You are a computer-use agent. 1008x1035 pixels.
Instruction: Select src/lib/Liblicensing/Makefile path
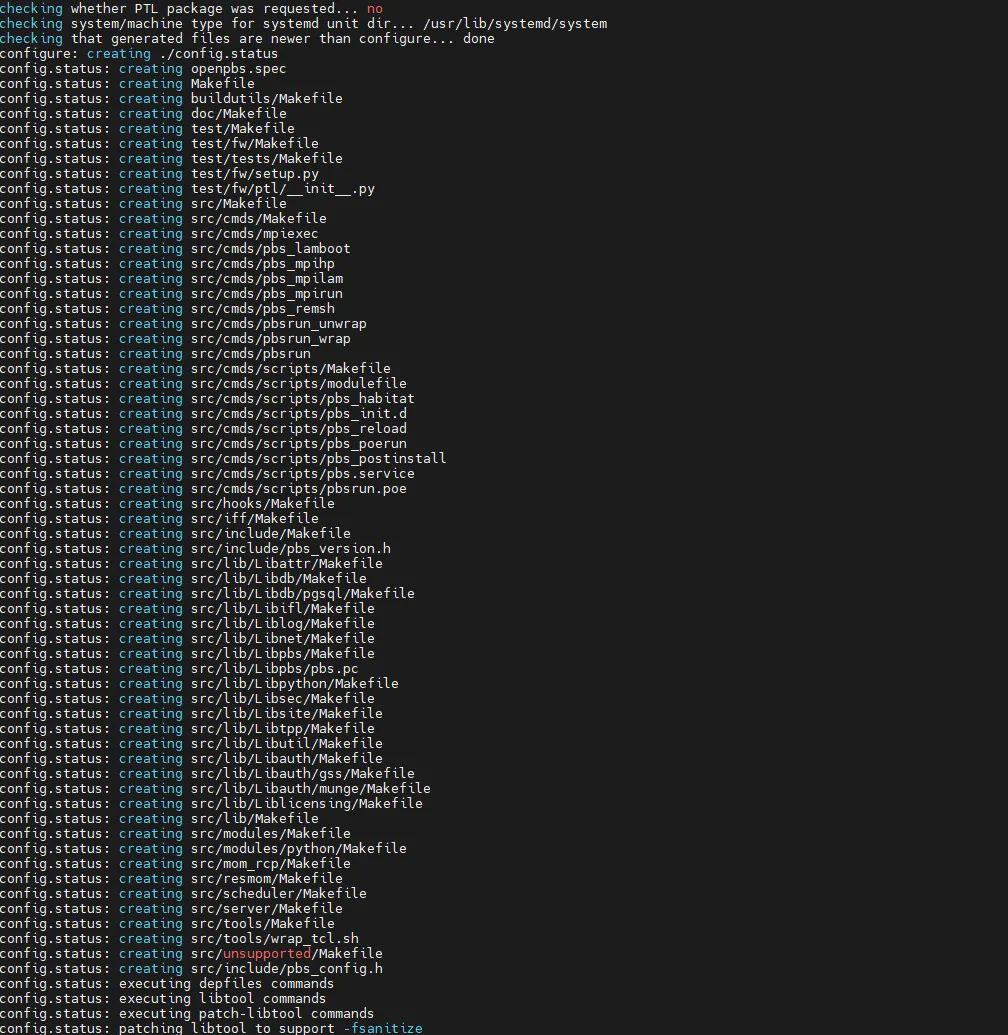tap(306, 804)
